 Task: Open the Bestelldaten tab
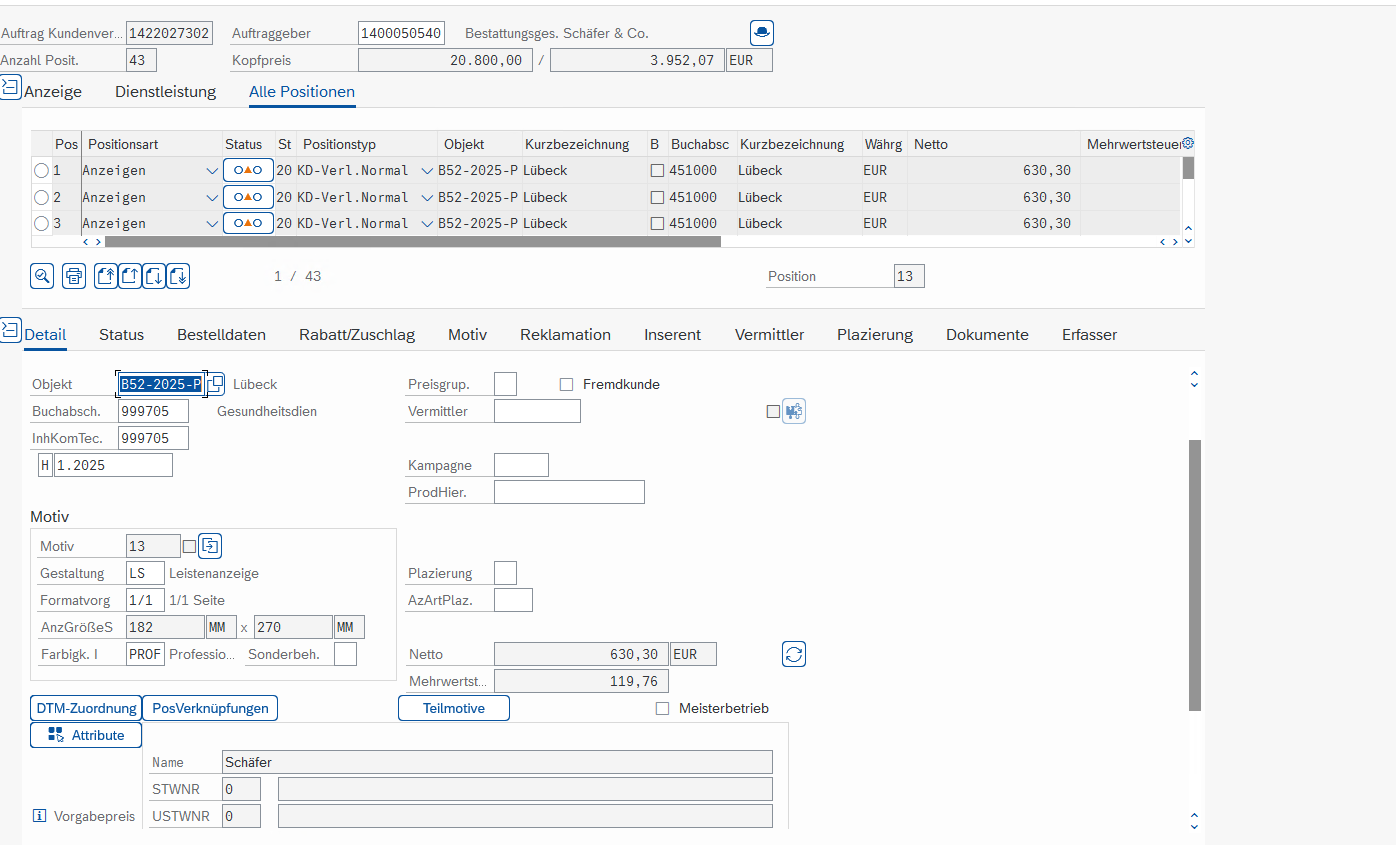[x=221, y=335]
